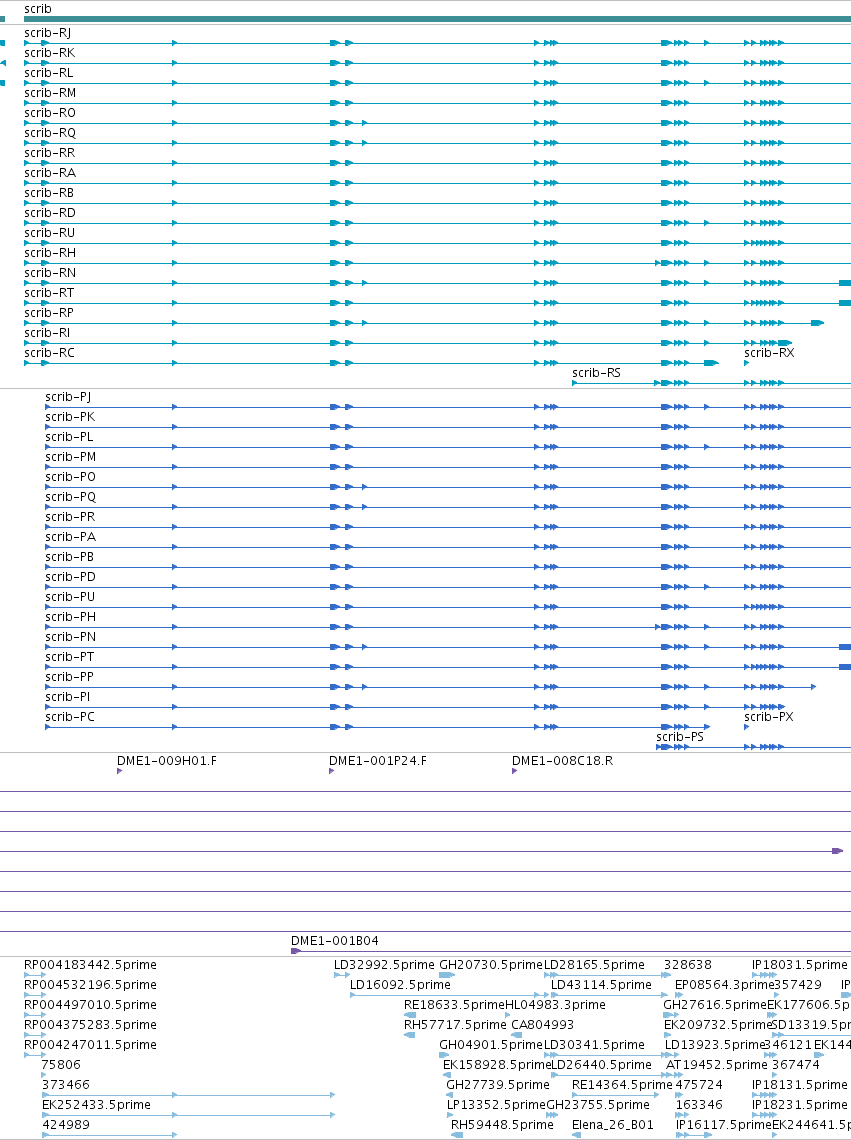
Task: Click EST RP004532196.5prime
Action: pos(90,984)
